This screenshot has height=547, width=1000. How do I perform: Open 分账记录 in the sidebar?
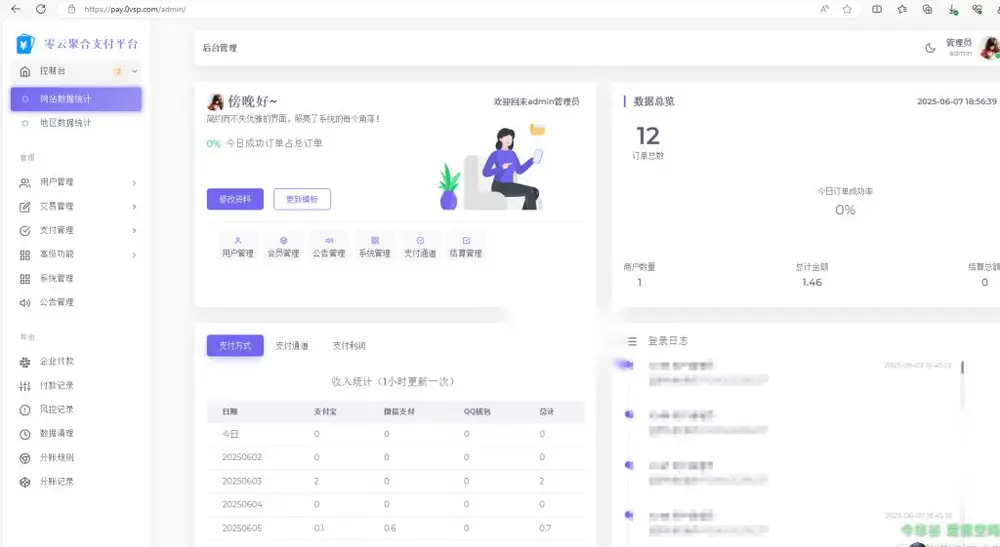pos(56,482)
